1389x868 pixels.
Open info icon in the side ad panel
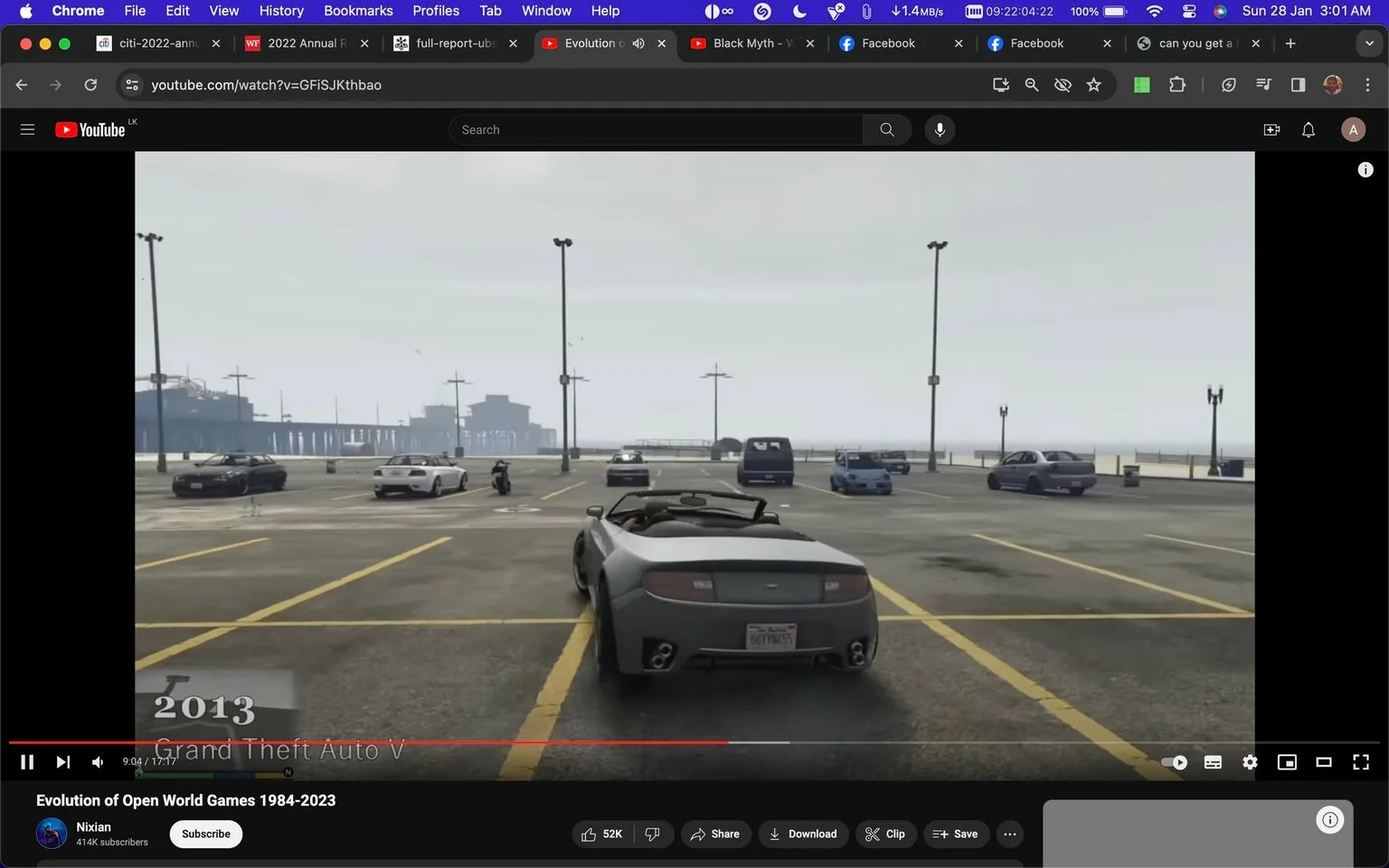(x=1330, y=820)
